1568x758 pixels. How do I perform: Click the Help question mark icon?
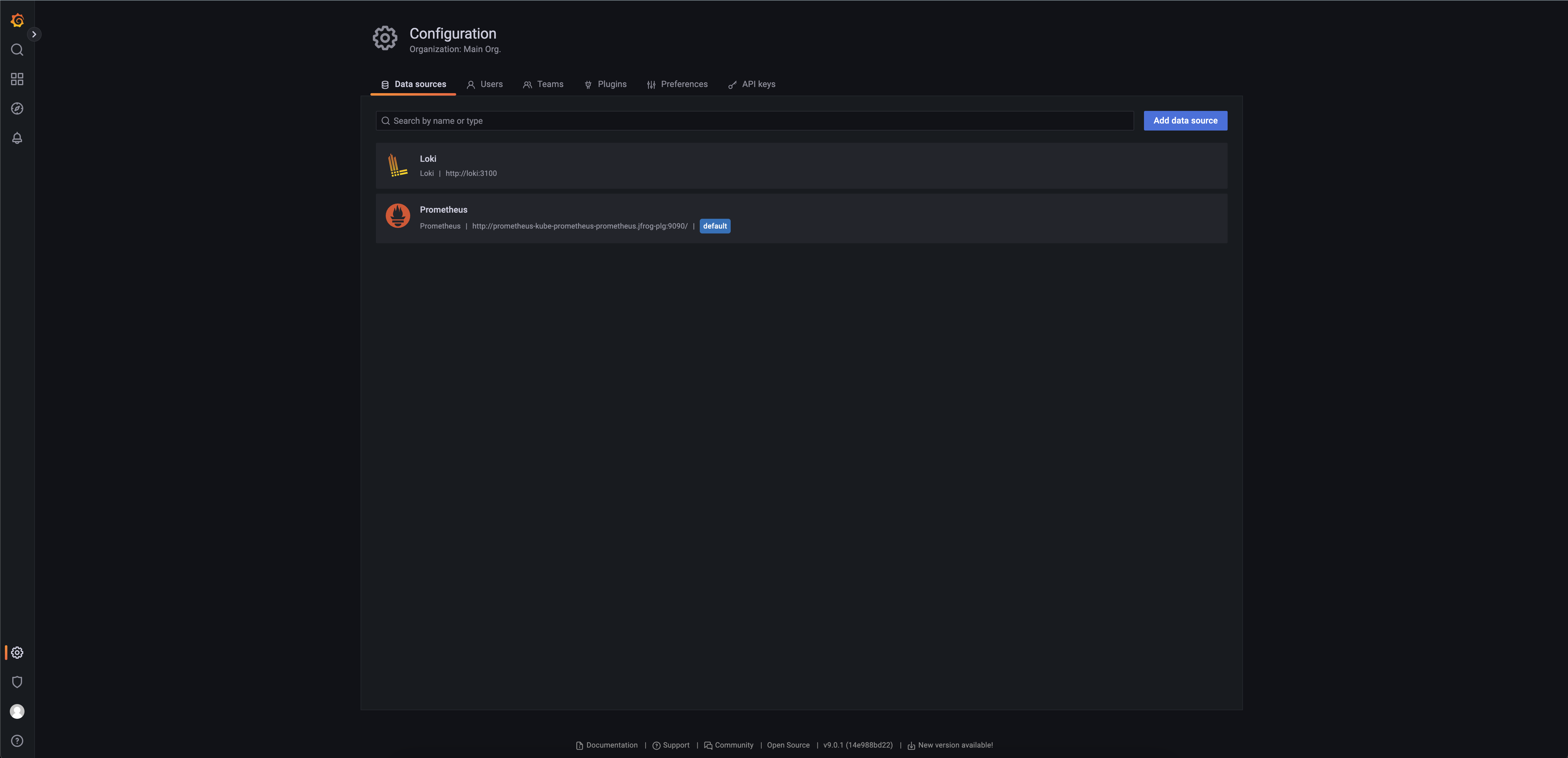point(17,741)
